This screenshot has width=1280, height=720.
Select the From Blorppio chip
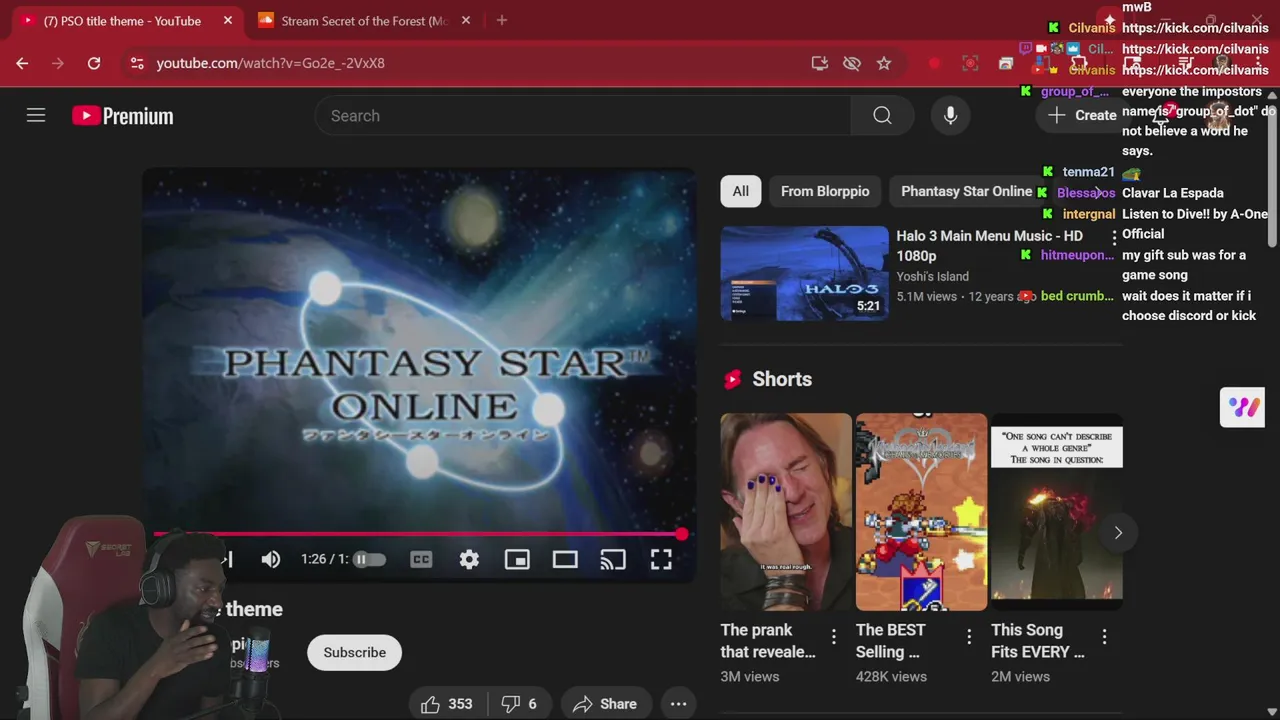825,191
